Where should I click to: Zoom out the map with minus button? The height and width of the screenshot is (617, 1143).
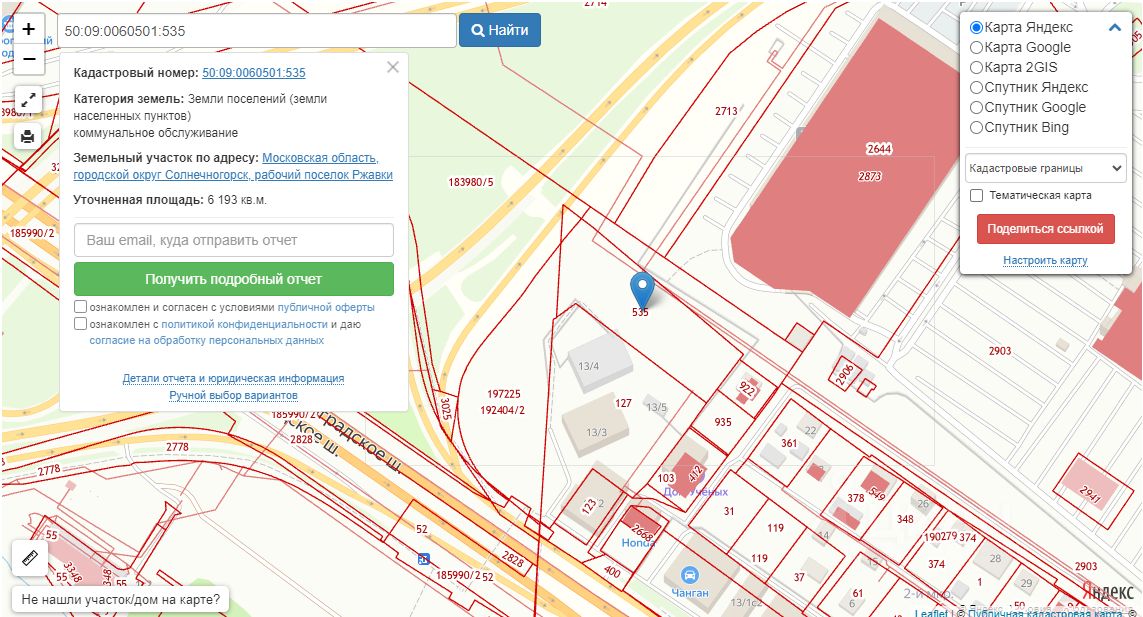pyautogui.click(x=28, y=59)
